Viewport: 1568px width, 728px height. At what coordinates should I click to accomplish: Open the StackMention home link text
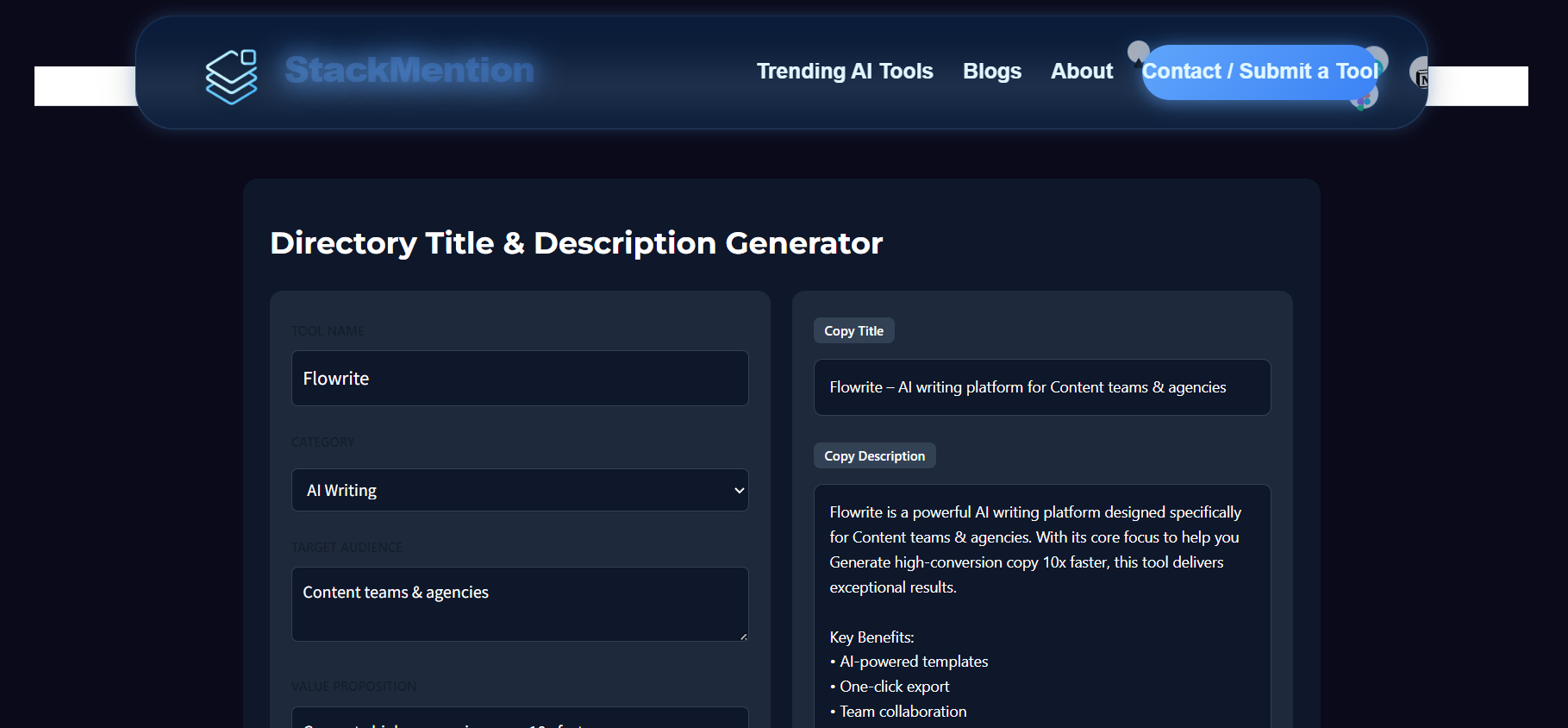pyautogui.click(x=409, y=70)
